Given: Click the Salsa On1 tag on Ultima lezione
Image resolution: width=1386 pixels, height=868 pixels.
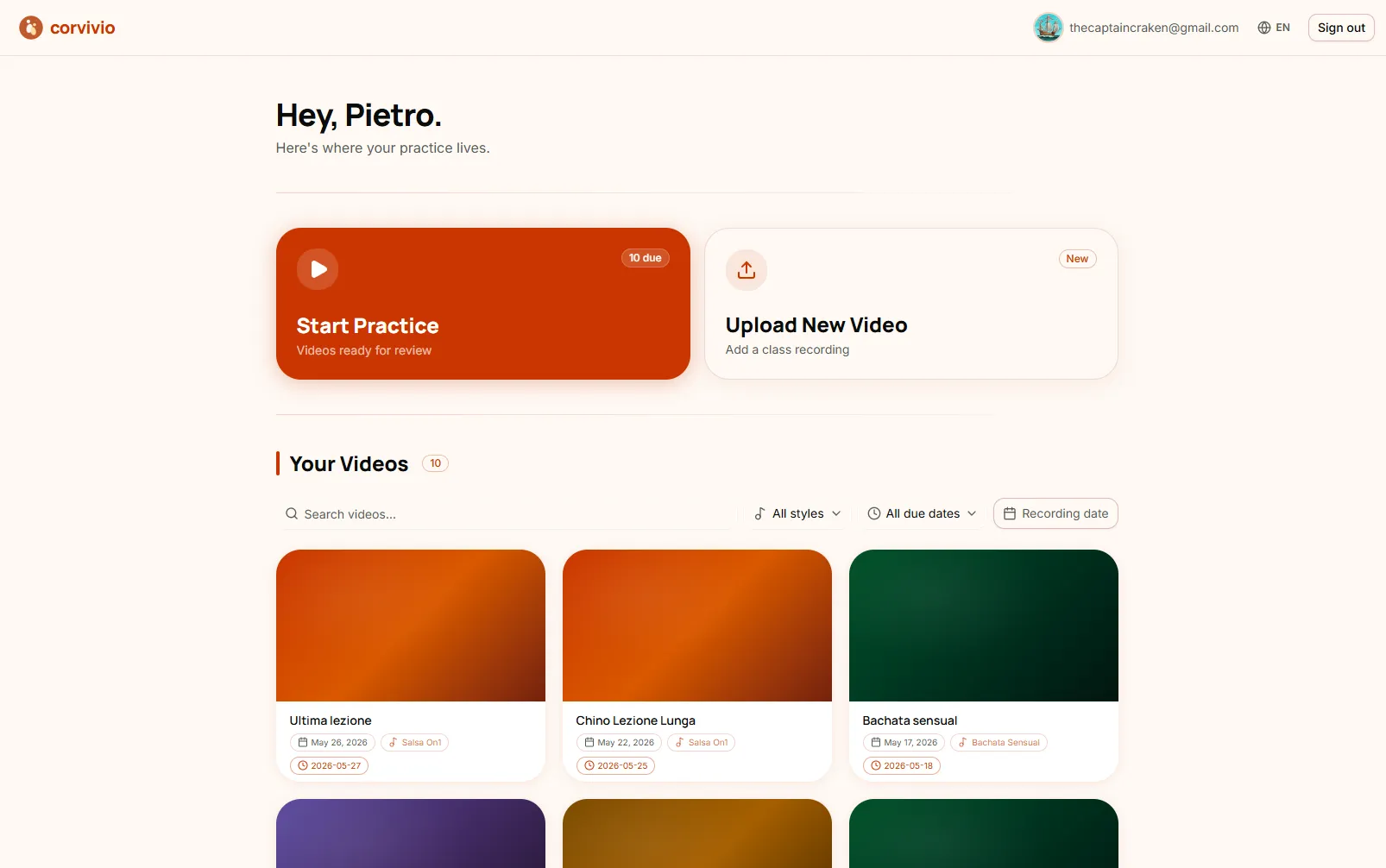Looking at the screenshot, I should pyautogui.click(x=415, y=742).
